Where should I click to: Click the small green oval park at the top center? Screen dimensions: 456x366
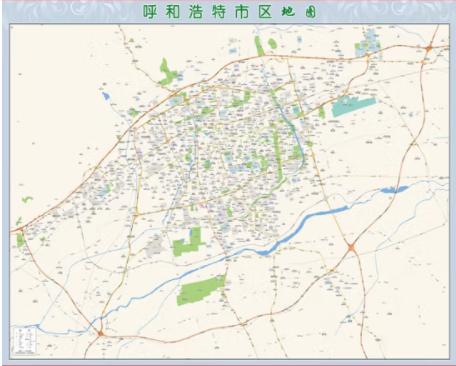click(272, 43)
